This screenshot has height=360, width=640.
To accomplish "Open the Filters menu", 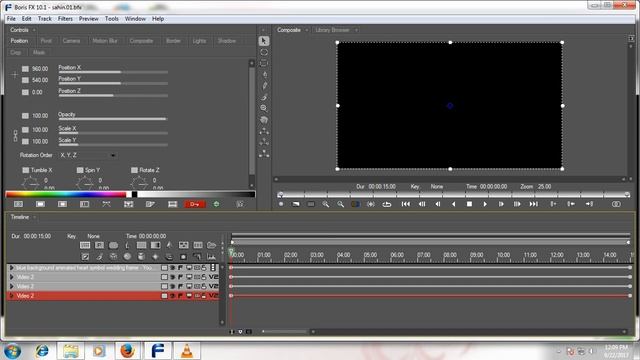I will (x=65, y=19).
